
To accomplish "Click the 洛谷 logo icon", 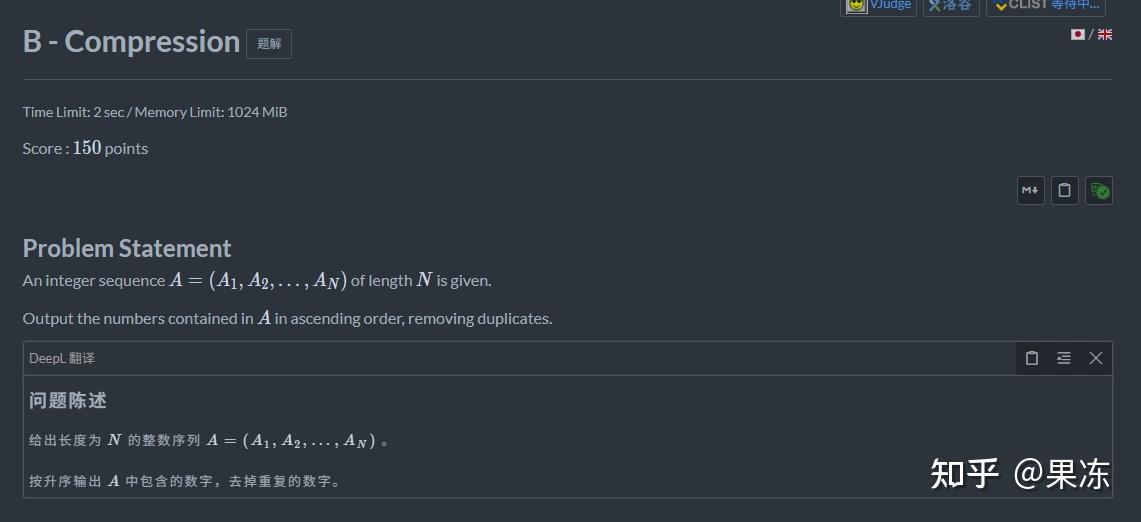I will pos(934,5).
